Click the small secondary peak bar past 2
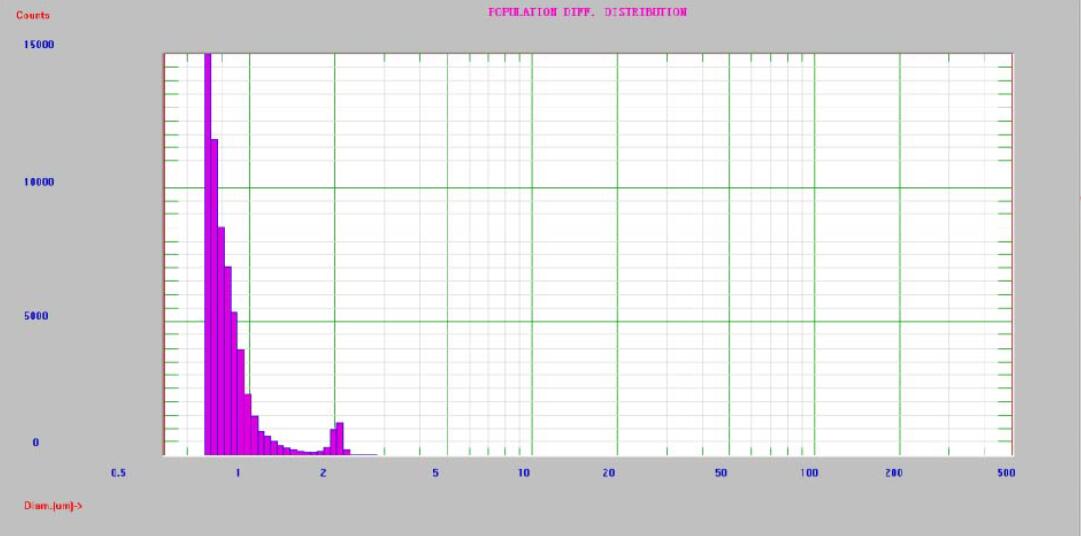This screenshot has width=1081, height=536. click(340, 440)
